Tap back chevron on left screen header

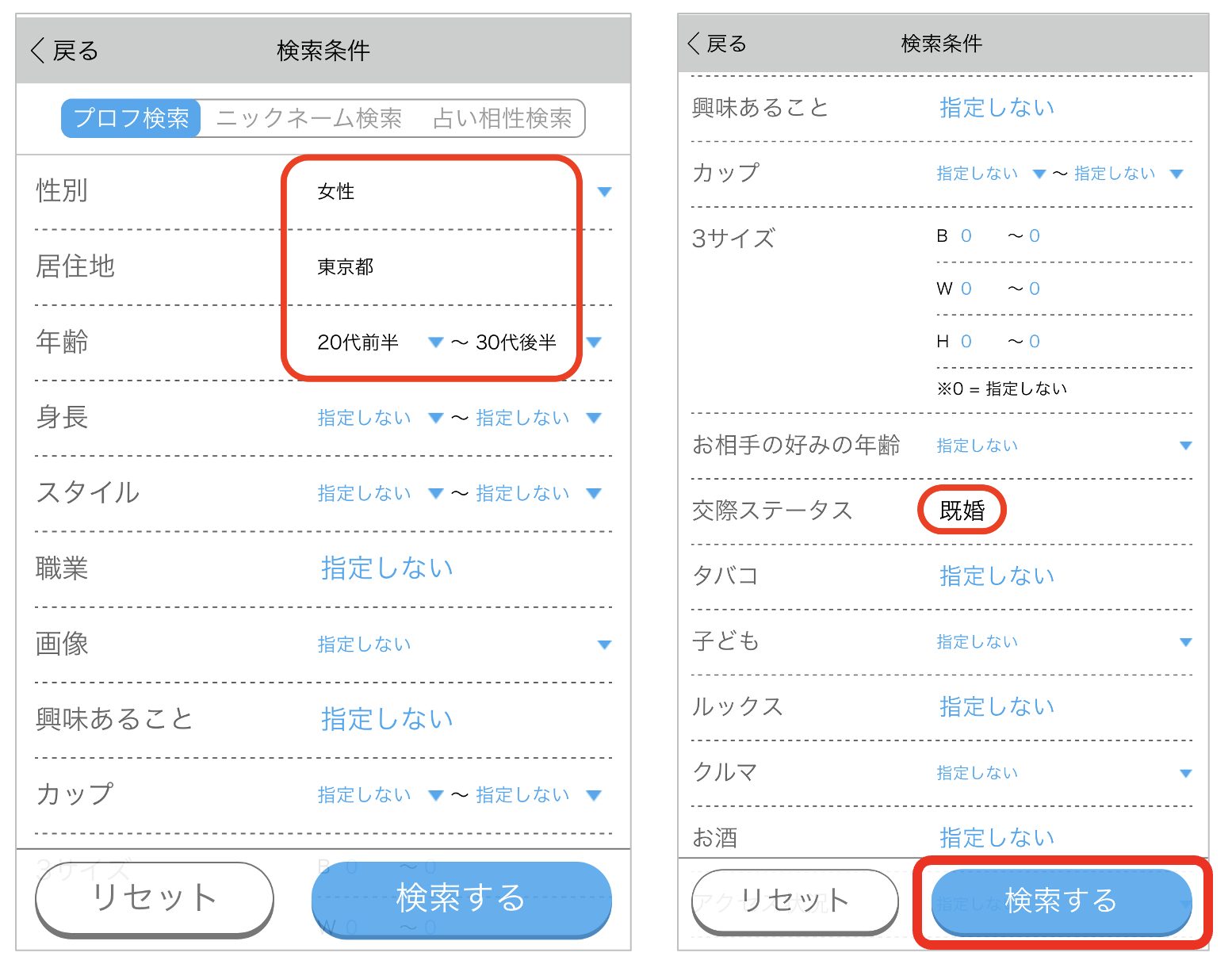point(38,51)
